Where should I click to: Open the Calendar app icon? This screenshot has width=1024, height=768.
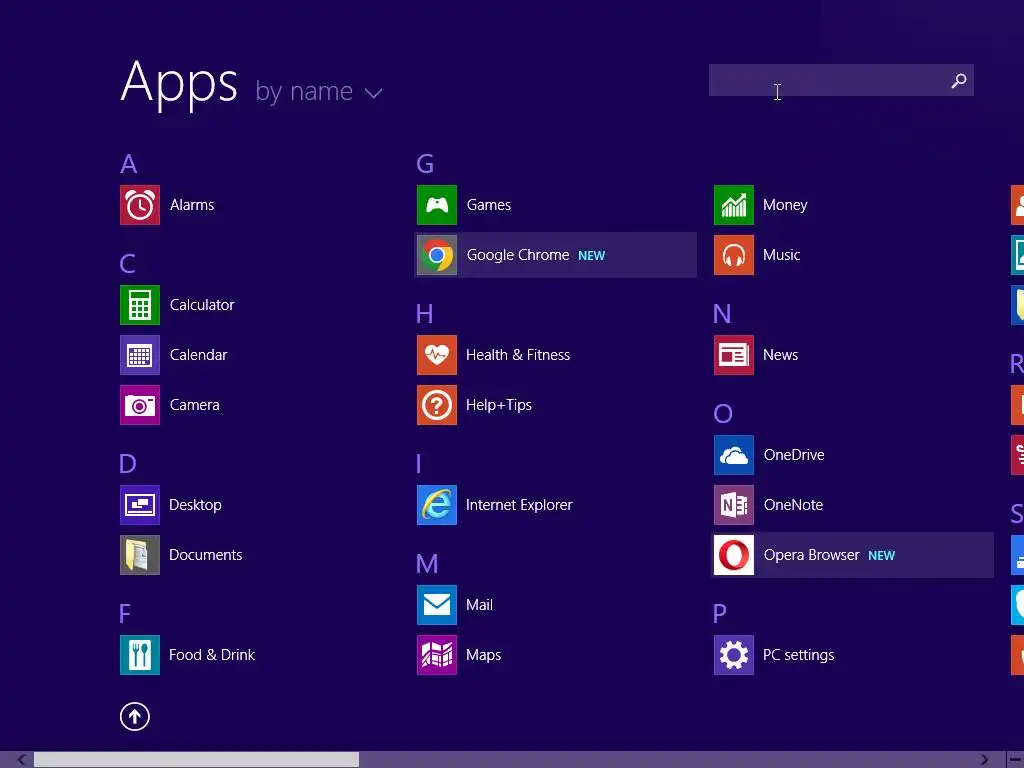coord(140,355)
